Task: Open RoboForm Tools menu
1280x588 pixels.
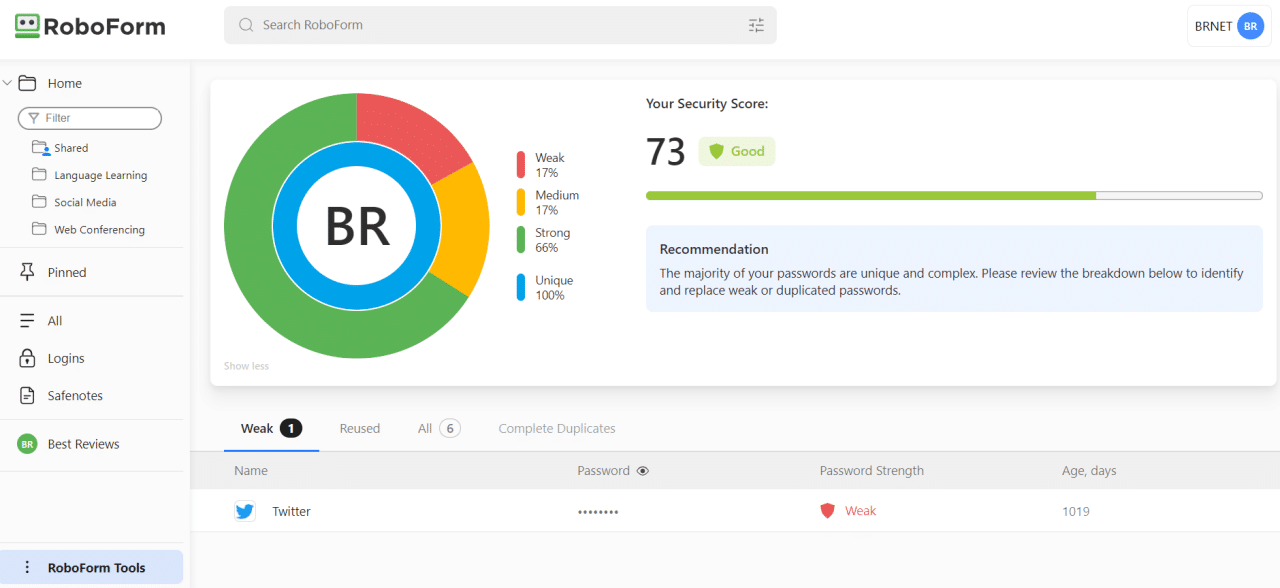Action: pos(96,567)
